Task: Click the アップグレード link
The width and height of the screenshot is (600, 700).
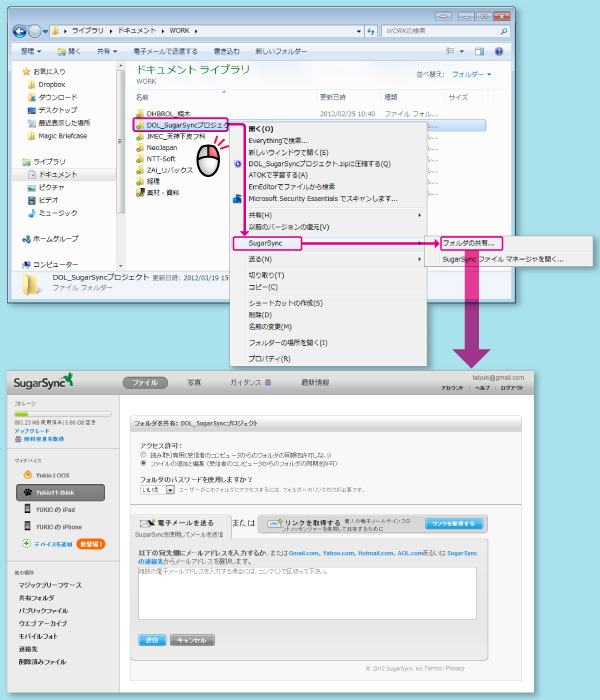Action: [32, 431]
